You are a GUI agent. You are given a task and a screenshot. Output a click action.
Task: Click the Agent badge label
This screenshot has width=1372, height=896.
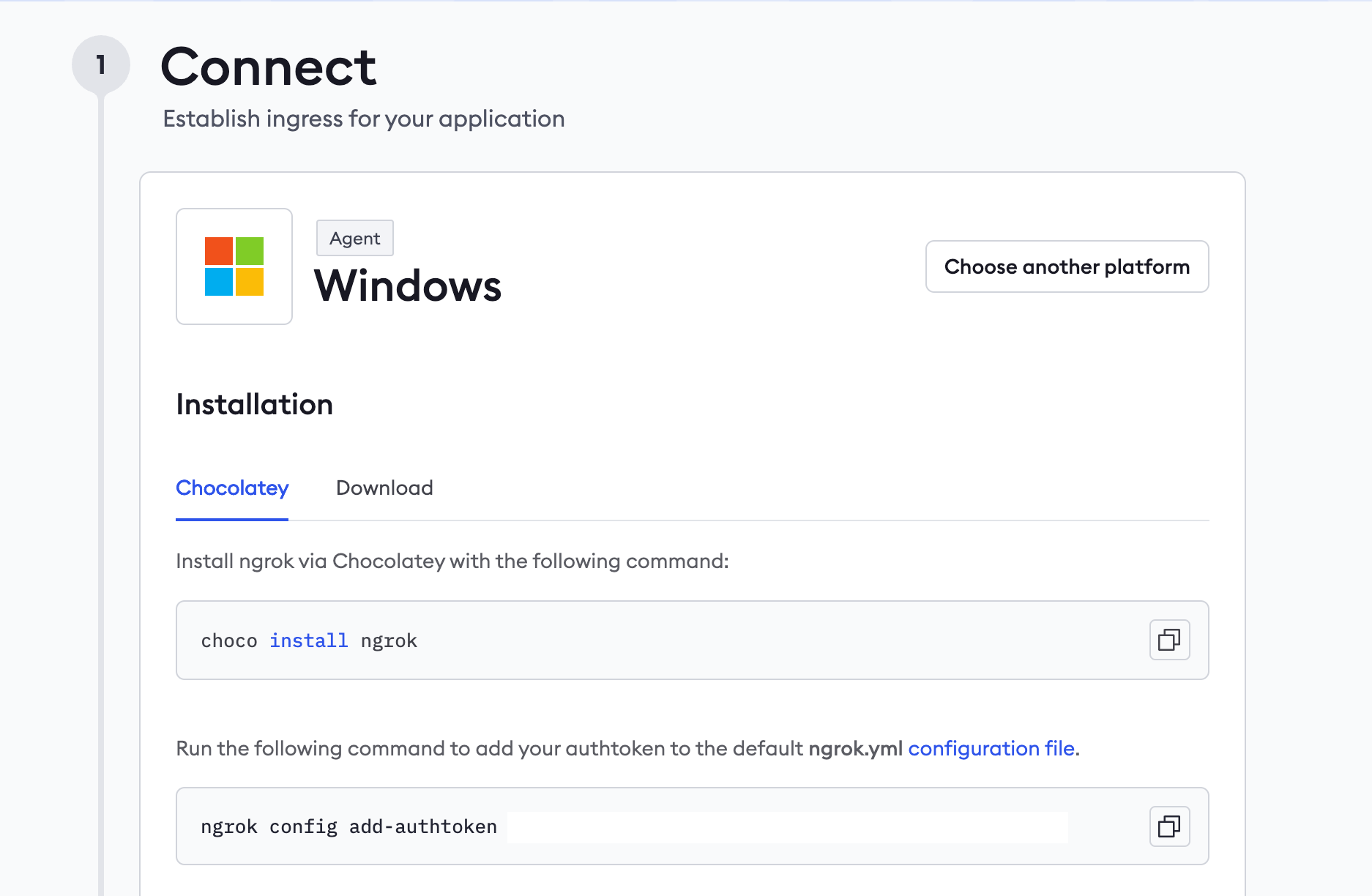click(354, 239)
